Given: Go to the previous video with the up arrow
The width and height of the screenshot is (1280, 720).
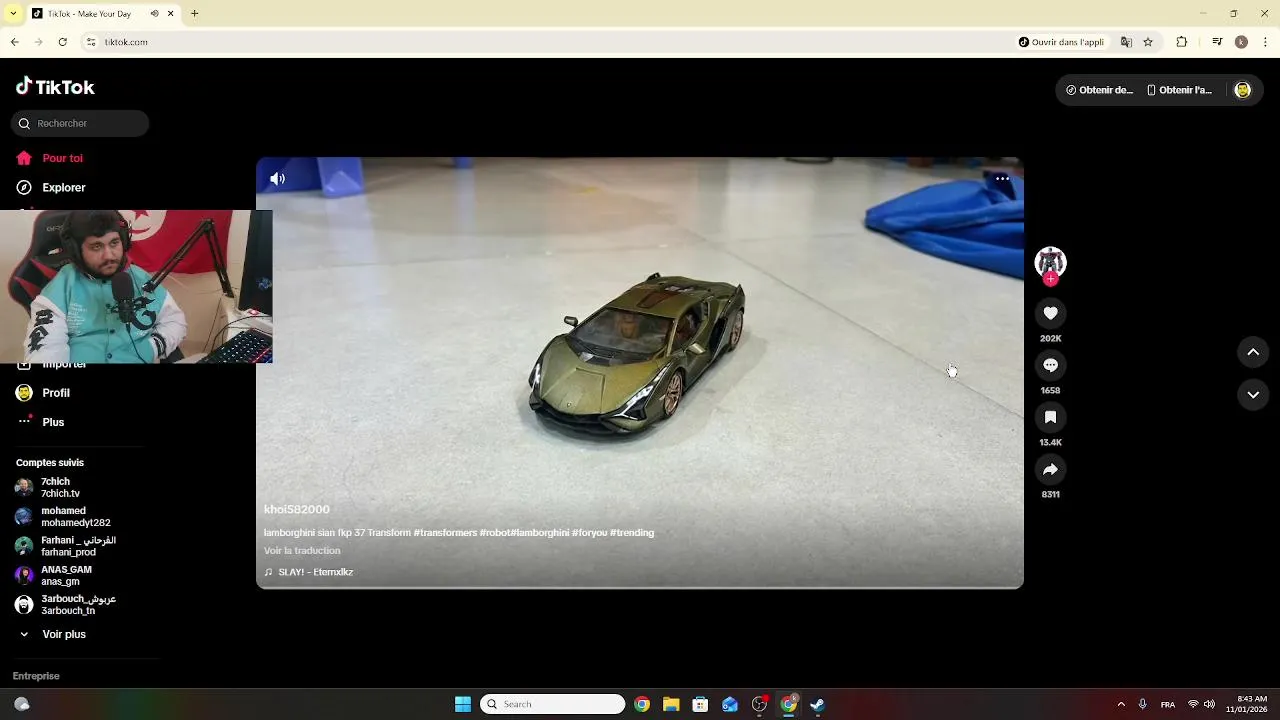Looking at the screenshot, I should click(1253, 352).
